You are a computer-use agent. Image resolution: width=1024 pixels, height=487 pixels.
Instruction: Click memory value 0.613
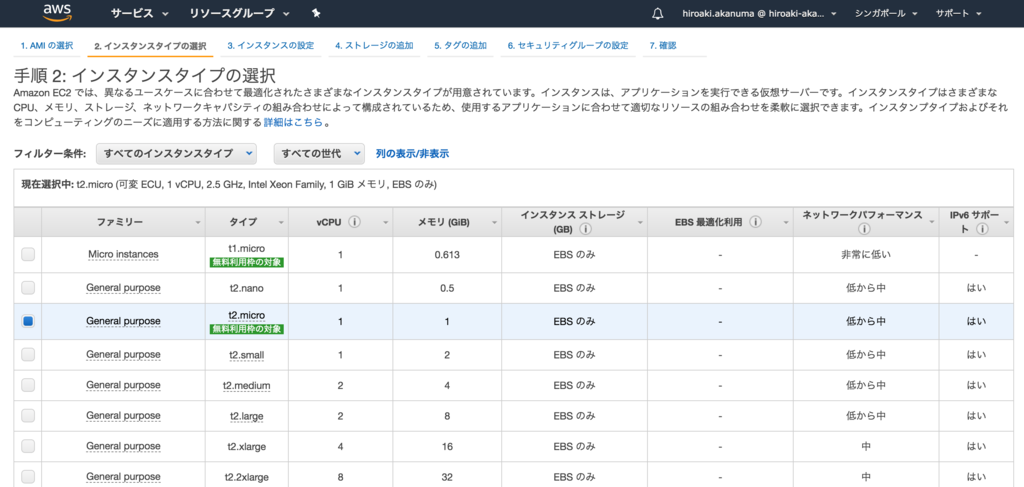pos(447,255)
